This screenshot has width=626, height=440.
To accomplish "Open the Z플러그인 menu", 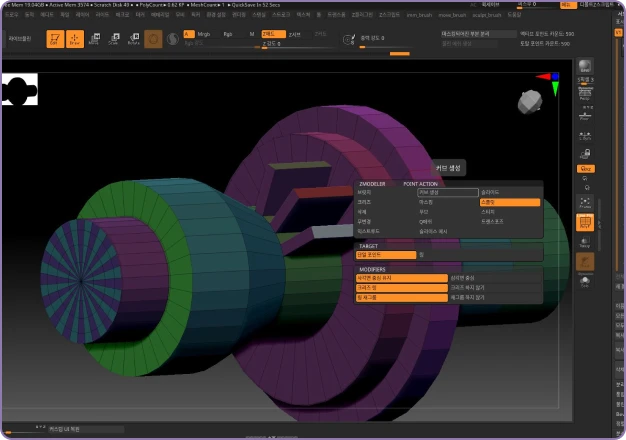I will 362,15.
